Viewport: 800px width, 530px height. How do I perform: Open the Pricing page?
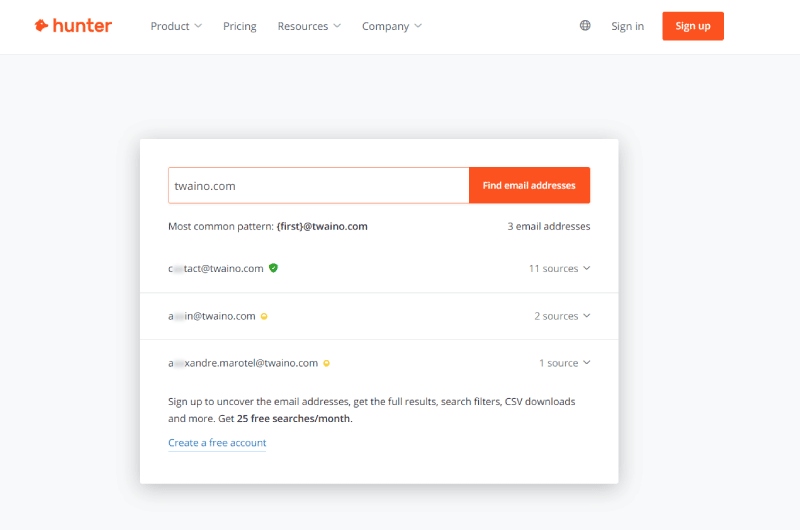(x=239, y=26)
